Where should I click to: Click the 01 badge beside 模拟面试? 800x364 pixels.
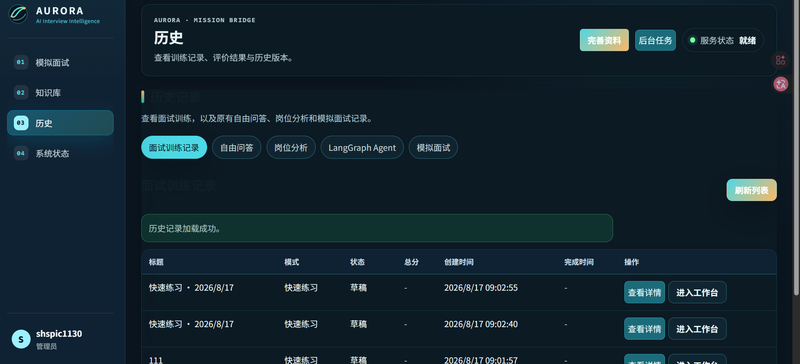click(x=21, y=62)
